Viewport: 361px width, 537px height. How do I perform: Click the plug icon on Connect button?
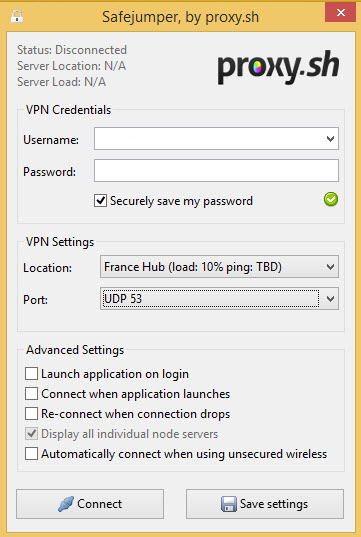click(66, 504)
